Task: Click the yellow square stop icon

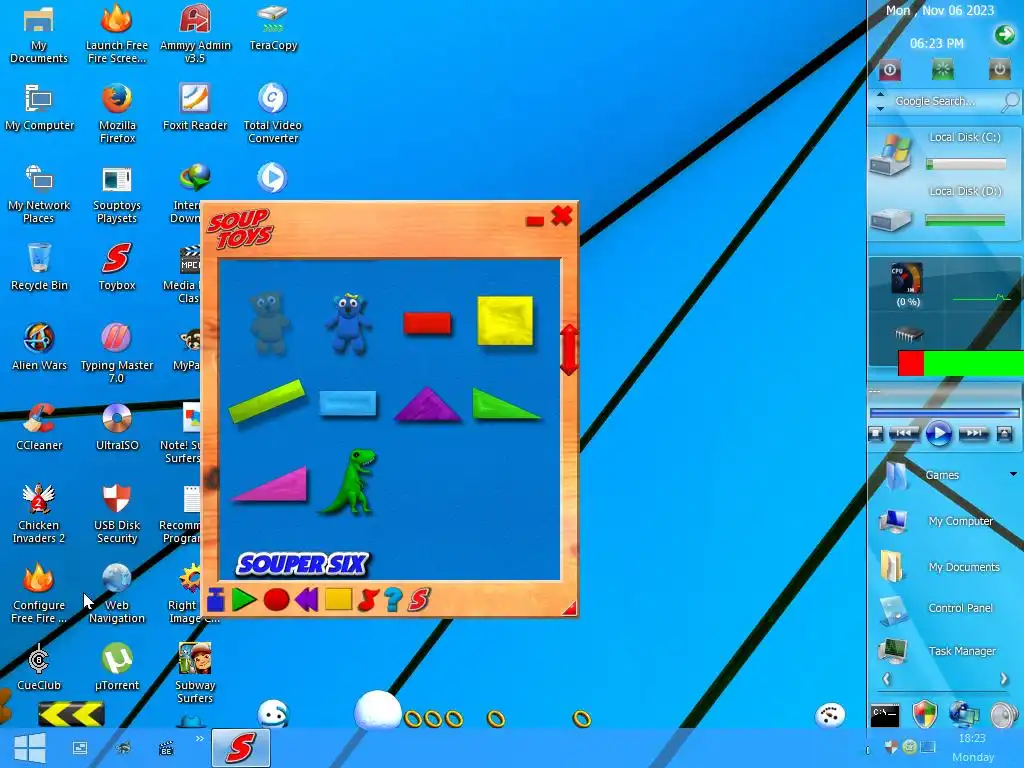Action: pos(338,600)
